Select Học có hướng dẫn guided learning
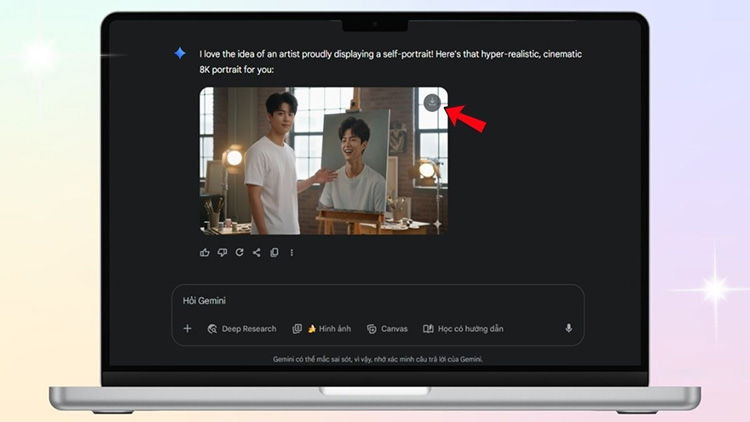The width and height of the screenshot is (750, 422). 463,328
